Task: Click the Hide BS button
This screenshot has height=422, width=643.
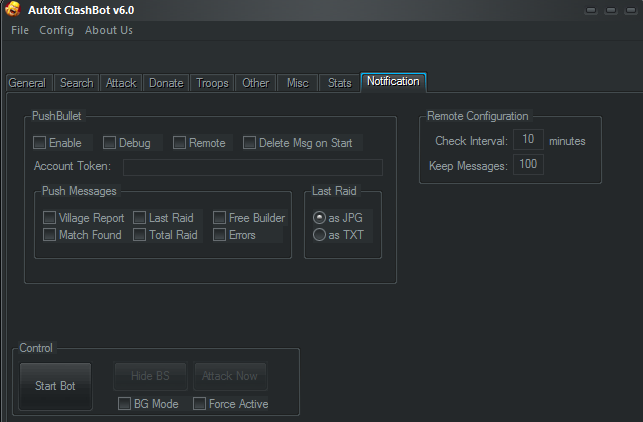Action: [150, 376]
